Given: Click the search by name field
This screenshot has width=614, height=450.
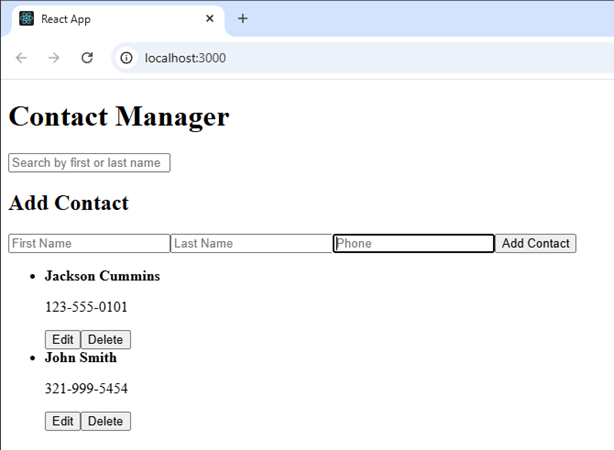Looking at the screenshot, I should [x=89, y=163].
